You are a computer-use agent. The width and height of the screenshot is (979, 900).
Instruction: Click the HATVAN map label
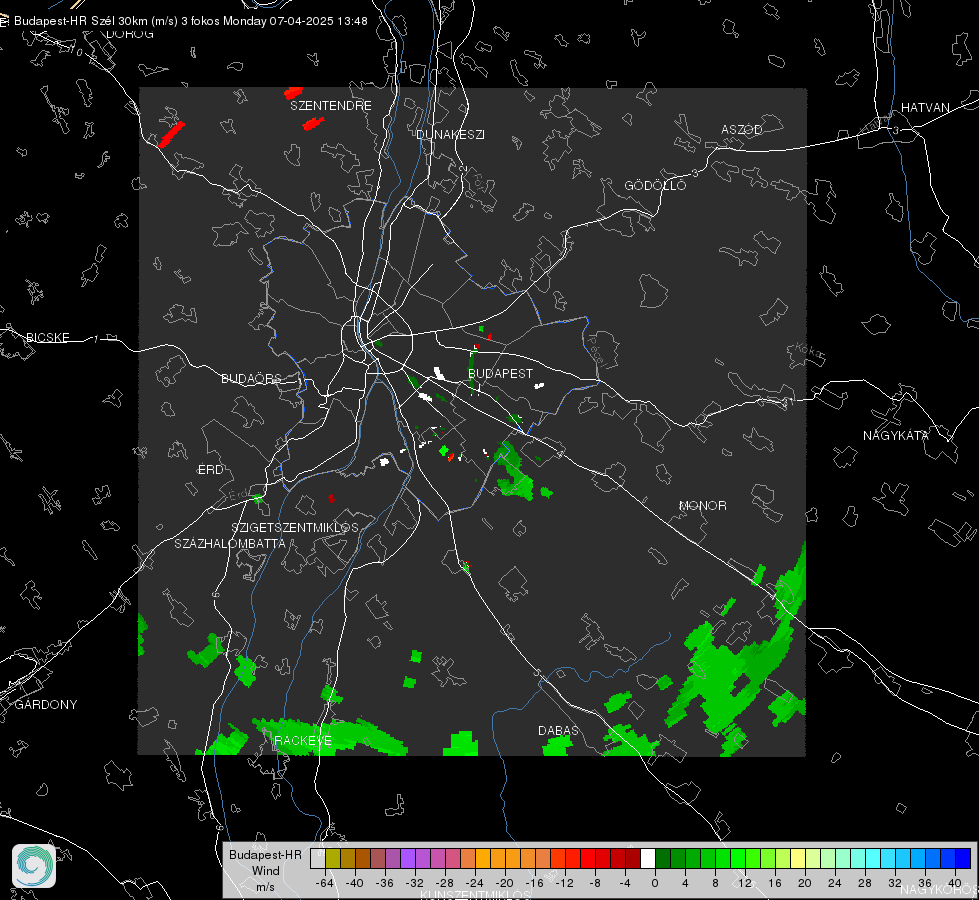click(925, 107)
